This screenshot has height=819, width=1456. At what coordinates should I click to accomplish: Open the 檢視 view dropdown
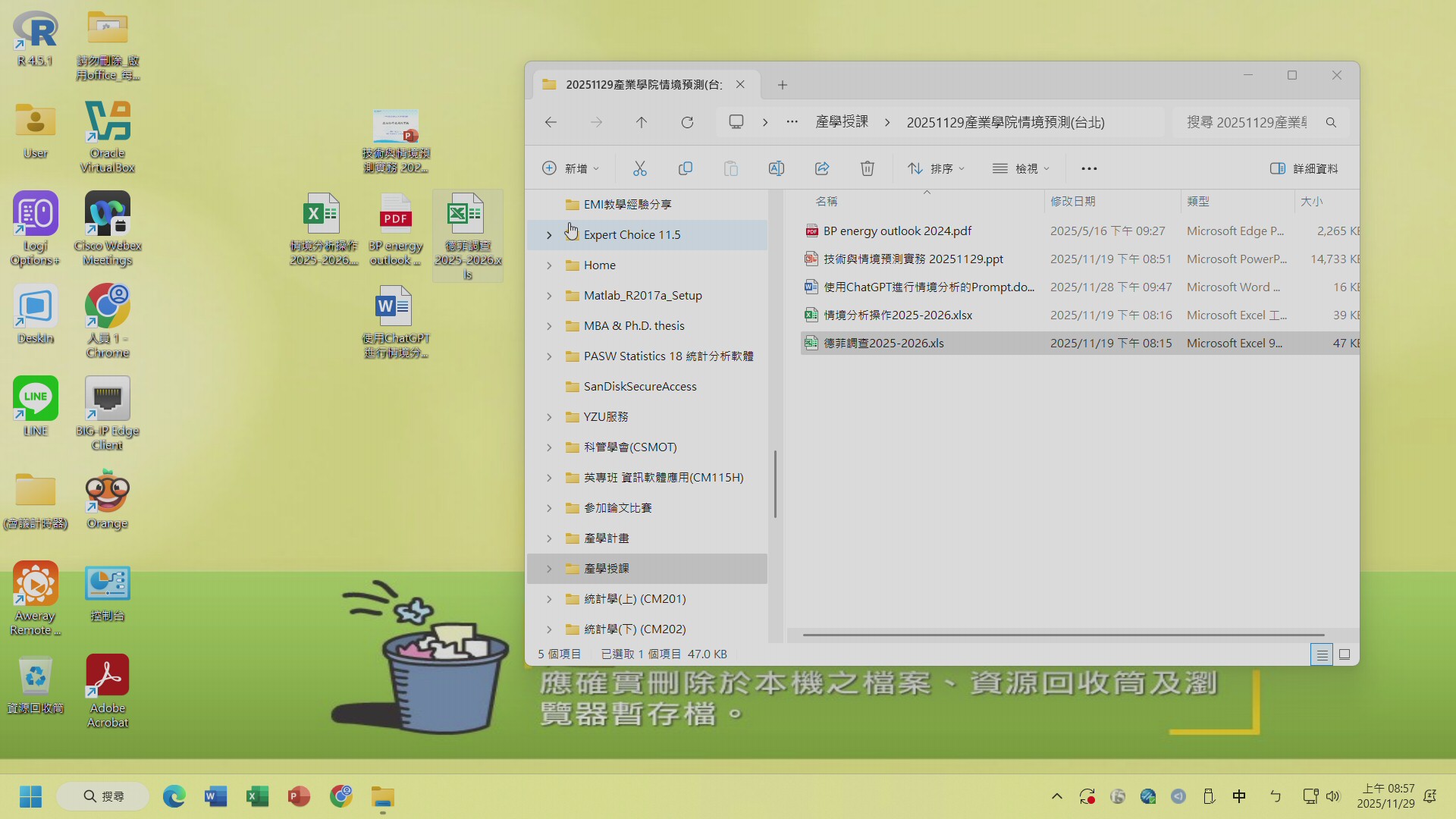(x=1021, y=168)
